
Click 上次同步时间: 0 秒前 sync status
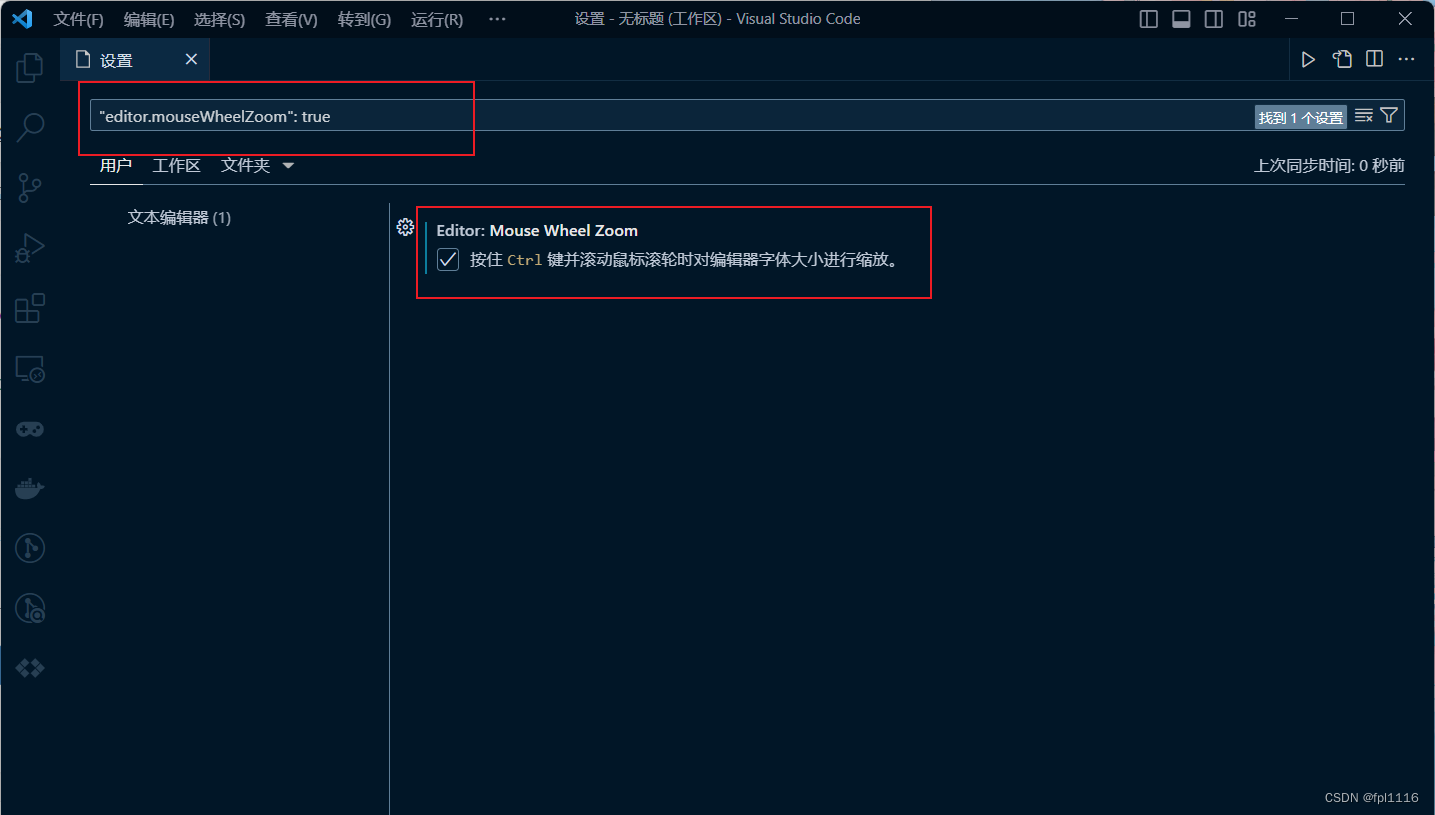[x=1329, y=166]
